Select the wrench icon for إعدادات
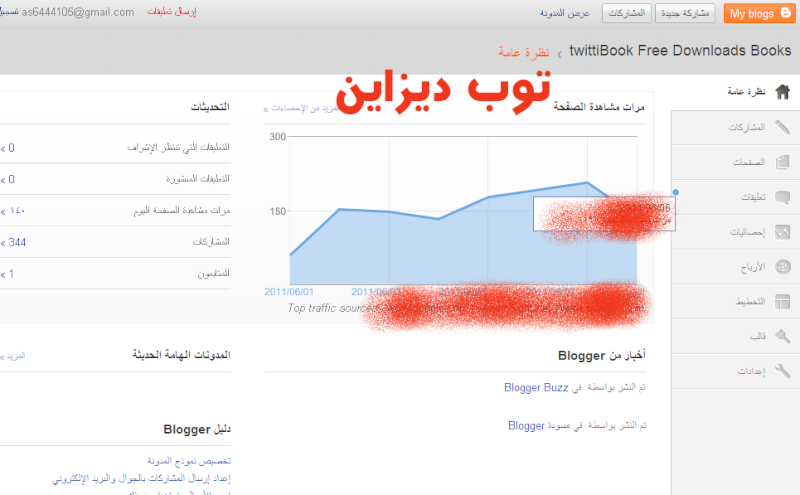The height and width of the screenshot is (495, 800). pos(782,370)
